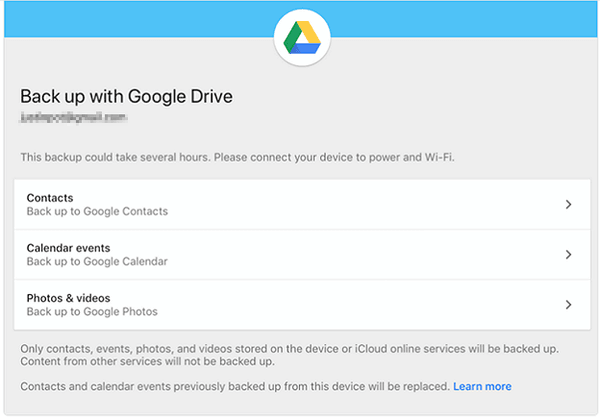Expand the Contacts row chevron
This screenshot has height=419, width=600.
point(568,205)
